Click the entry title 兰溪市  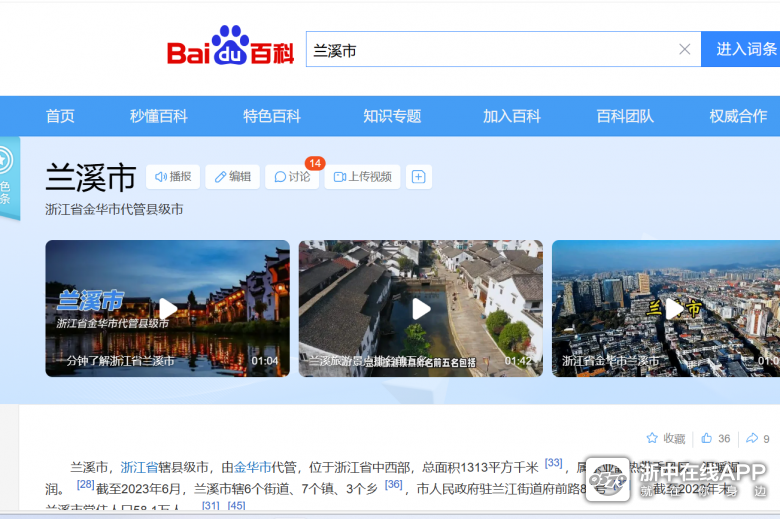click(91, 178)
